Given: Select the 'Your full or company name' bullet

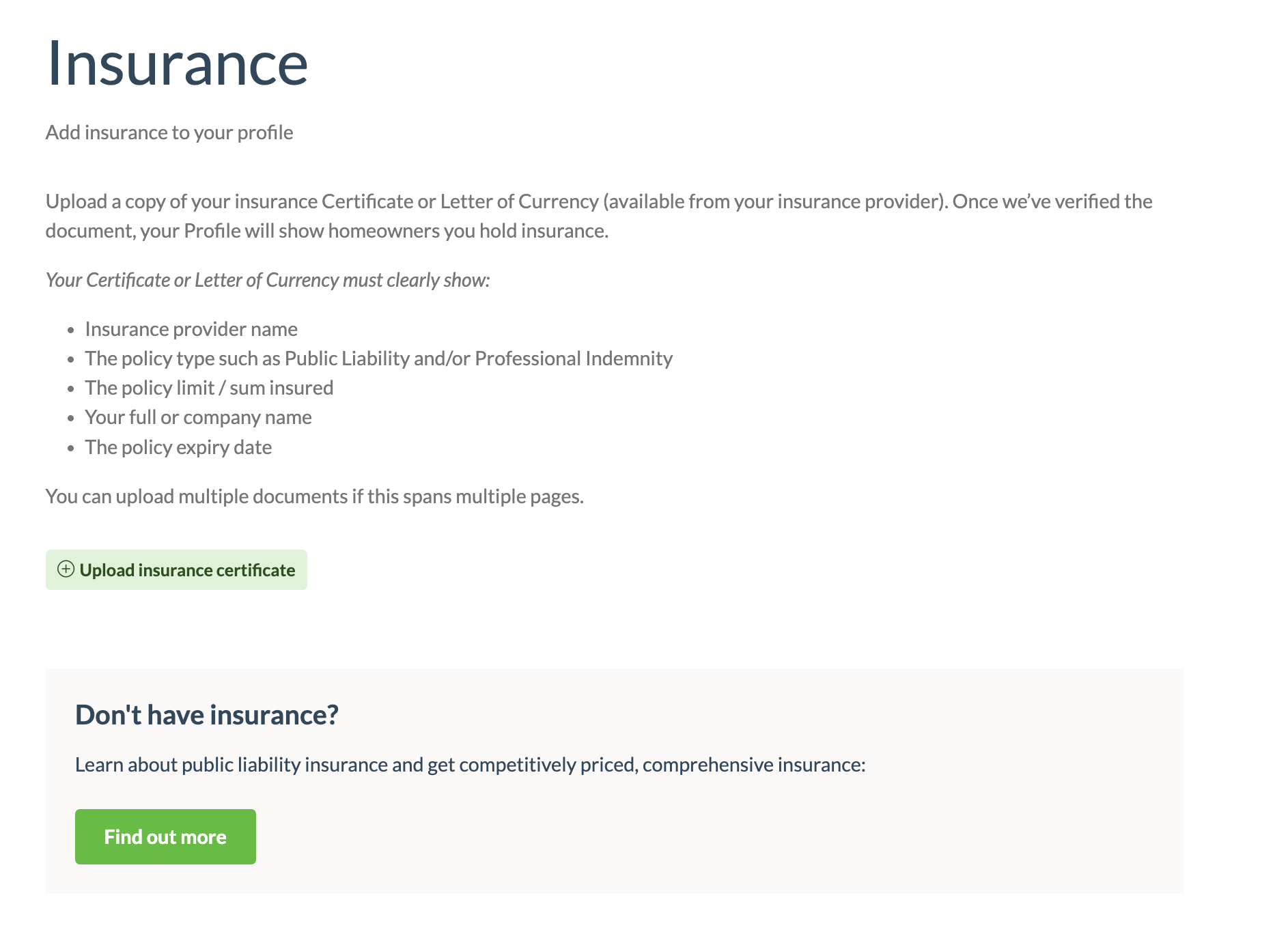Looking at the screenshot, I should [198, 417].
